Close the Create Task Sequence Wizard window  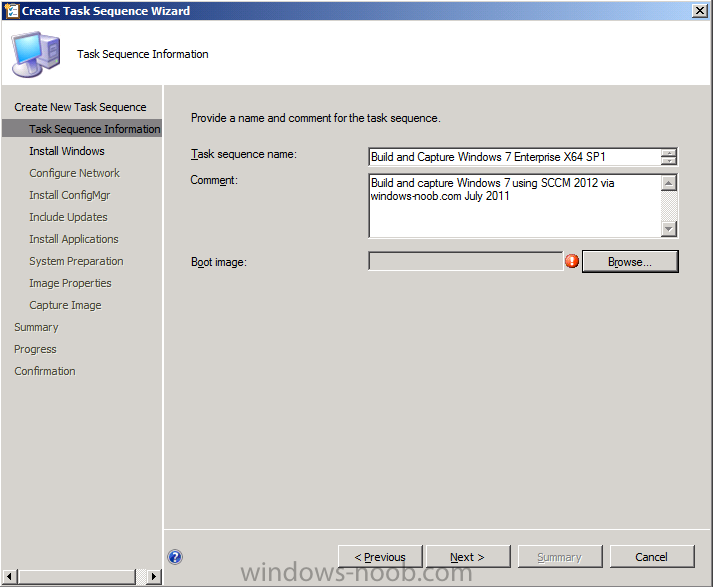click(x=699, y=10)
